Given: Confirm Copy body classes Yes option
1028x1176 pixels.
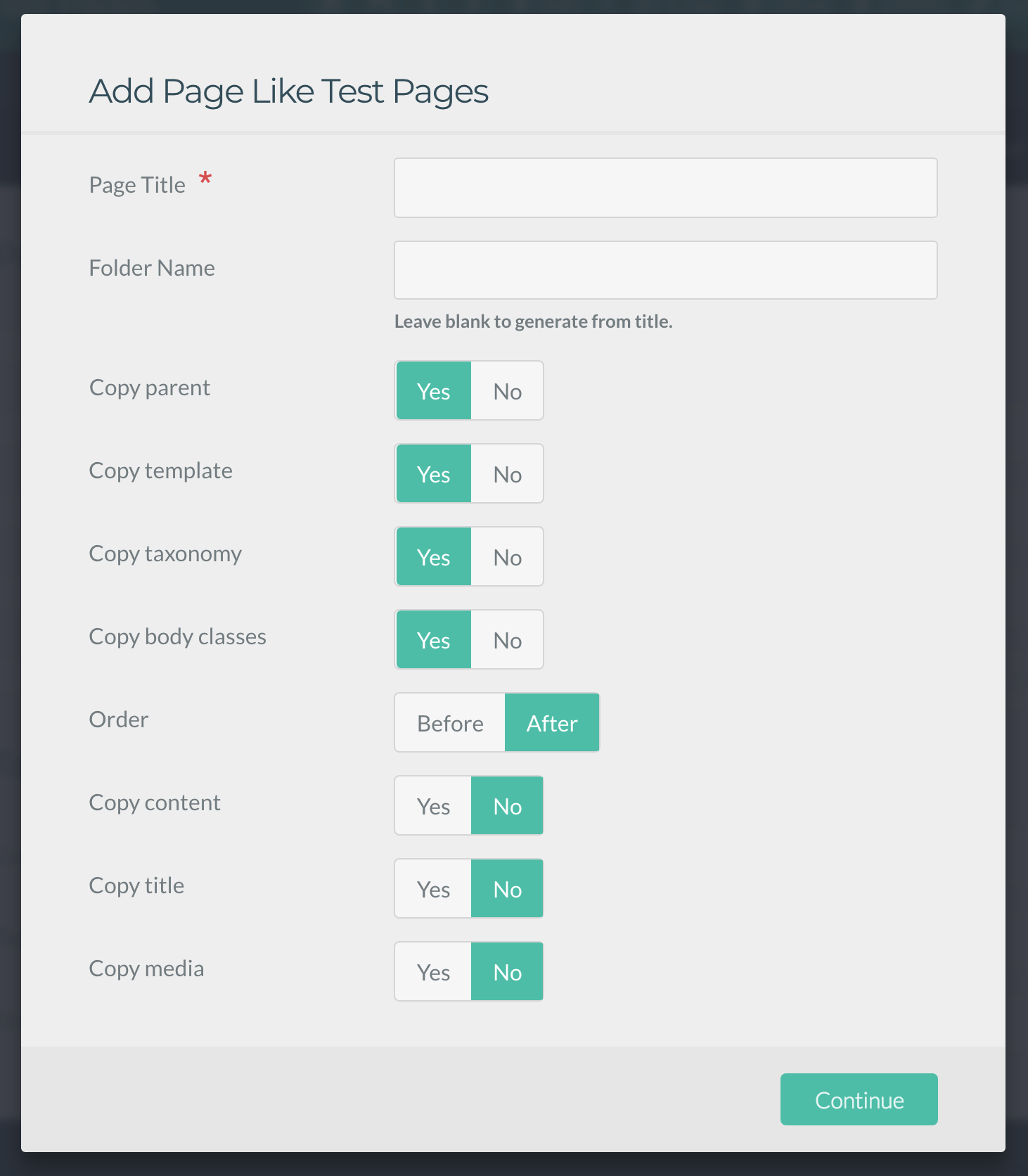Looking at the screenshot, I should click(x=433, y=640).
